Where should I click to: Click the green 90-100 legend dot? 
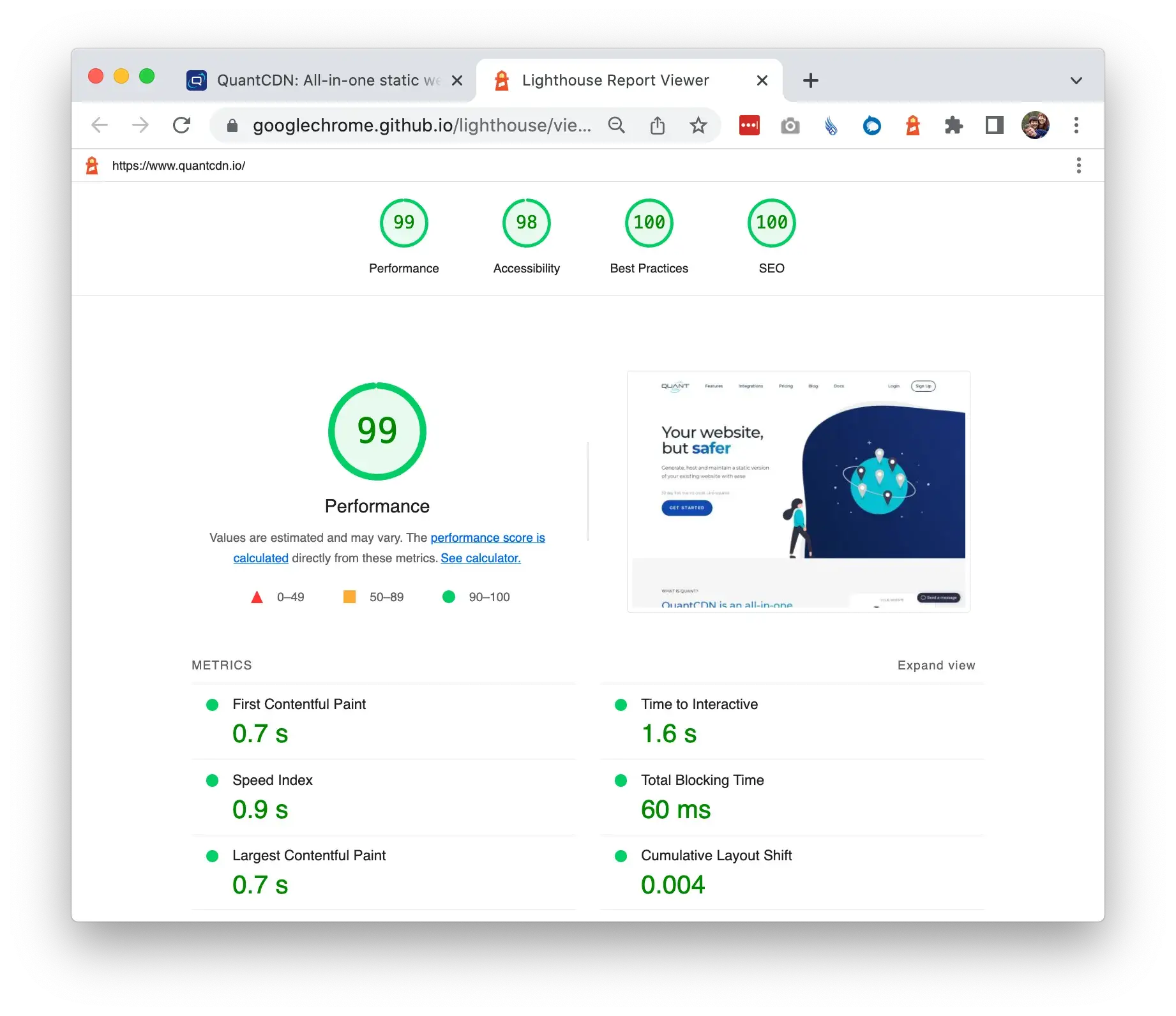449,597
